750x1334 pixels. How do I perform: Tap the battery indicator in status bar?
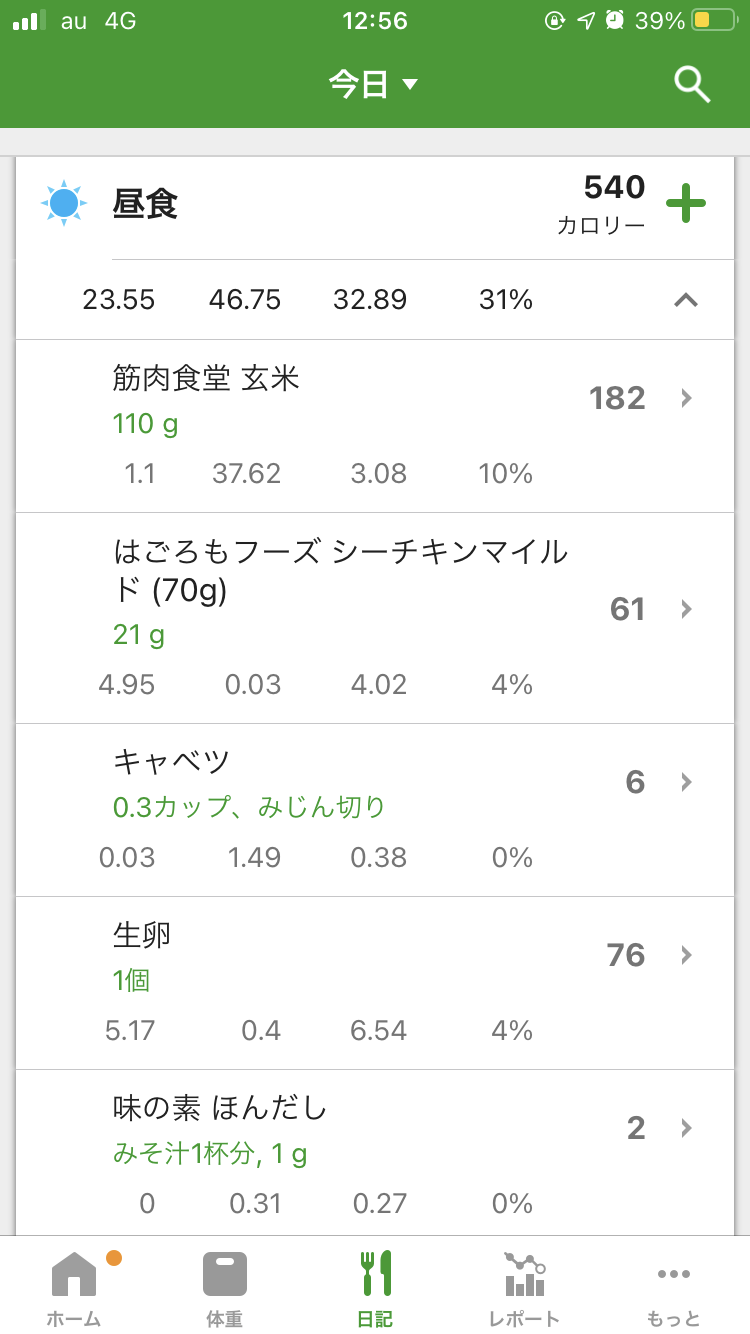click(714, 21)
